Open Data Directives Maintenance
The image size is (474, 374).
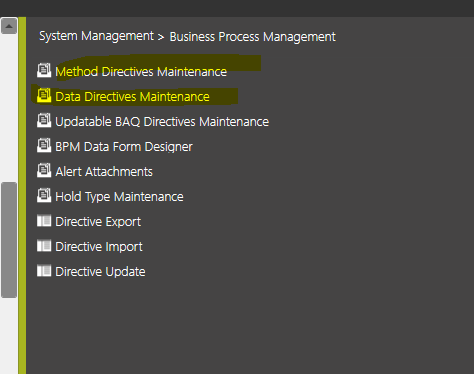(132, 97)
